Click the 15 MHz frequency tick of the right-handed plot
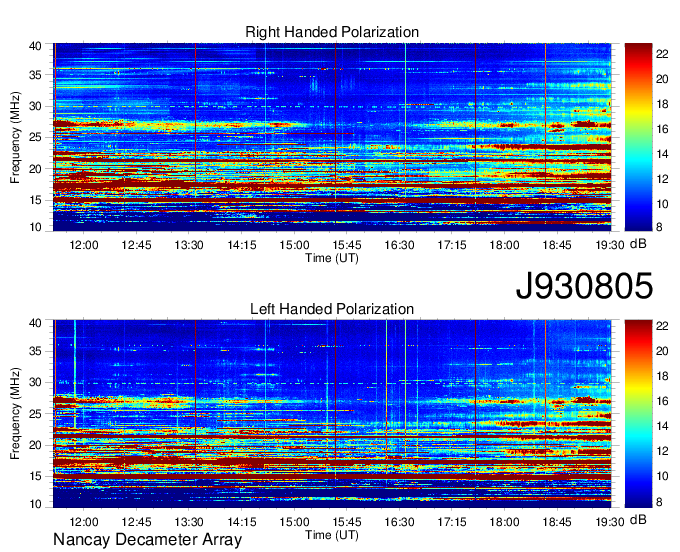This screenshot has width=680, height=552. [x=35, y=200]
